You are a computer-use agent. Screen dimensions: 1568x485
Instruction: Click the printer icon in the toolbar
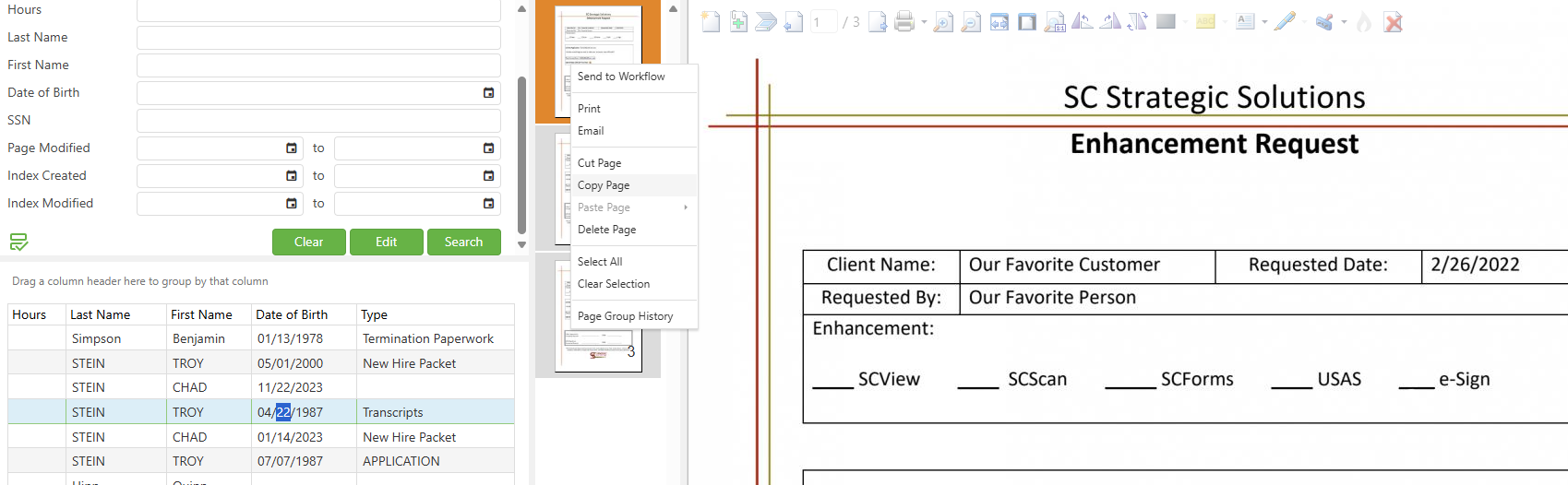pos(904,22)
